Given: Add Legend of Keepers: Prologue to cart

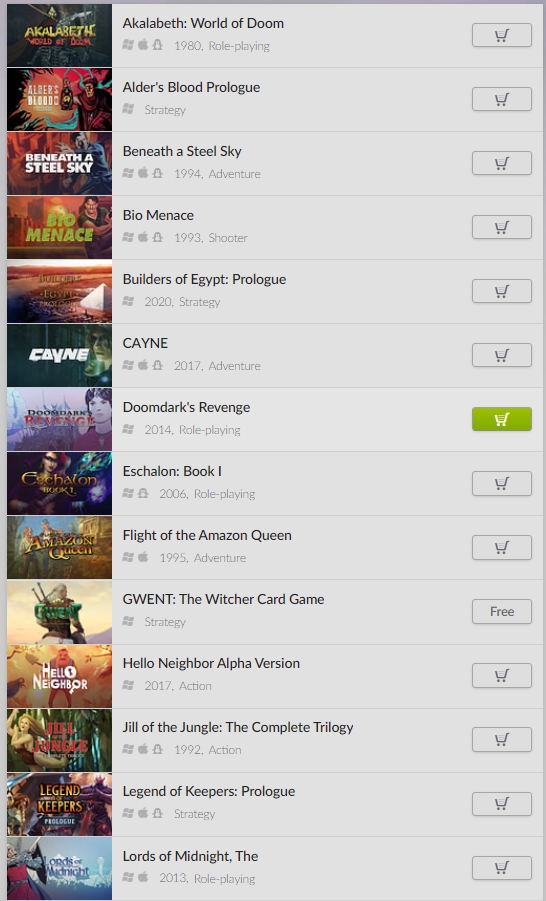Looking at the screenshot, I should (x=502, y=803).
